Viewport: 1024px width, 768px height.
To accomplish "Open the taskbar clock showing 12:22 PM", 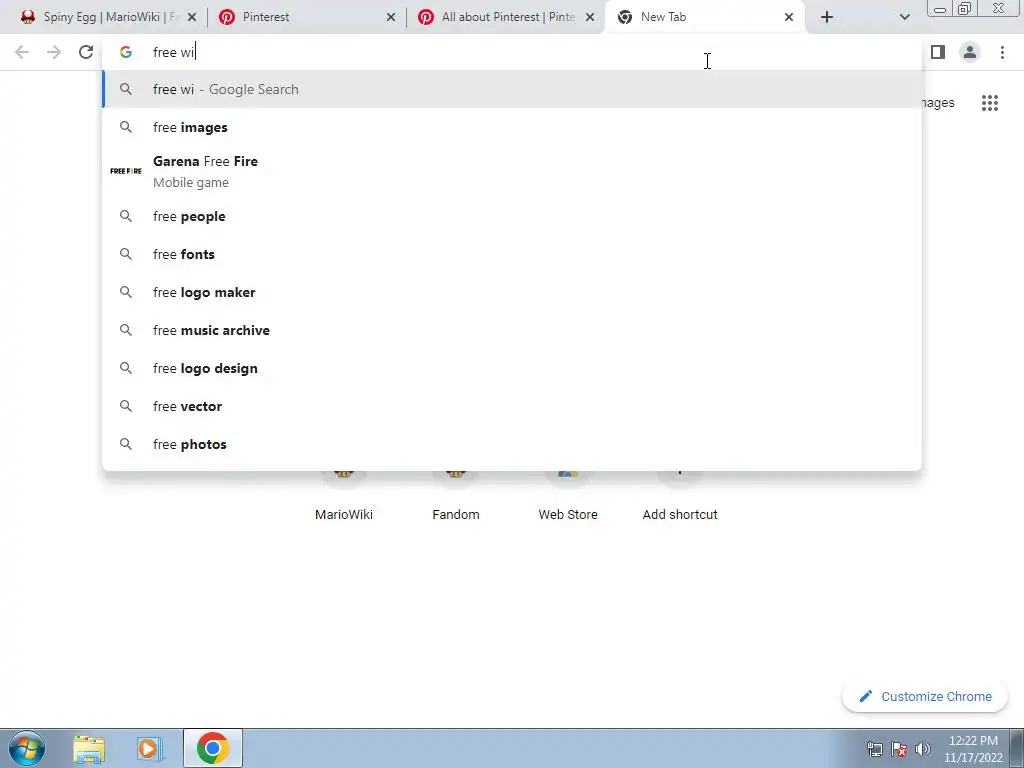I will tap(973, 749).
